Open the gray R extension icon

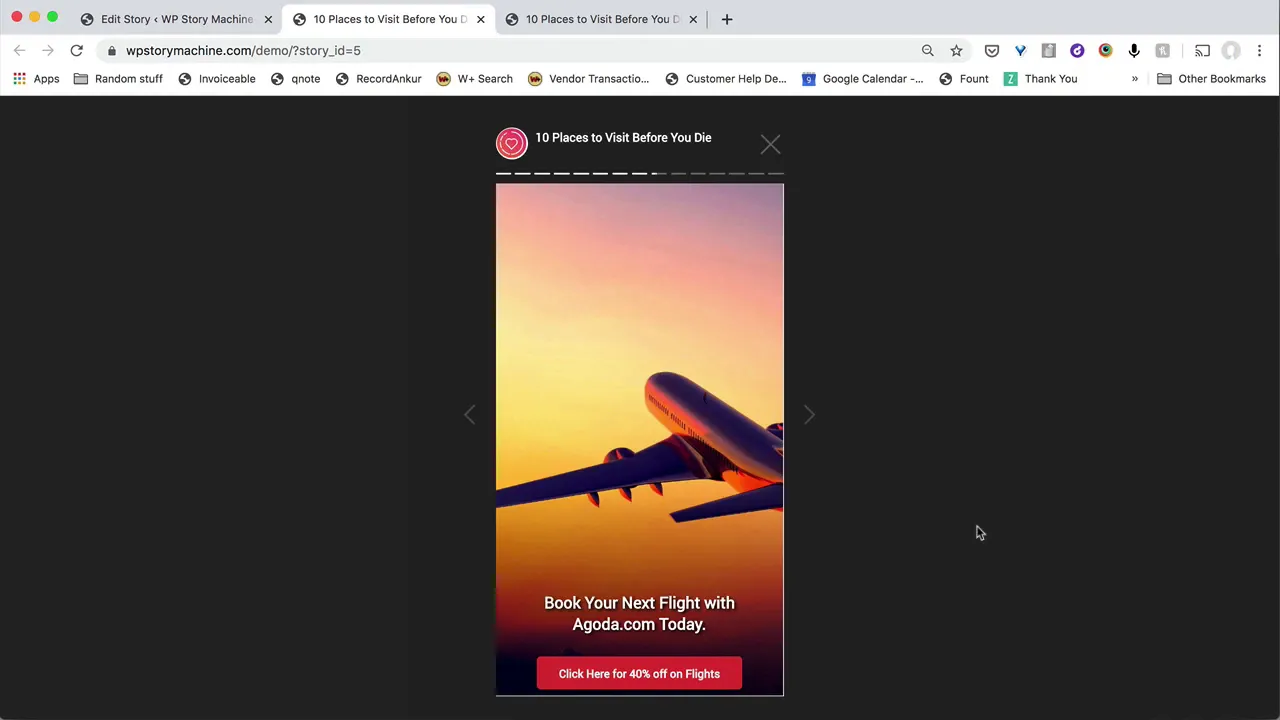pos(1162,50)
